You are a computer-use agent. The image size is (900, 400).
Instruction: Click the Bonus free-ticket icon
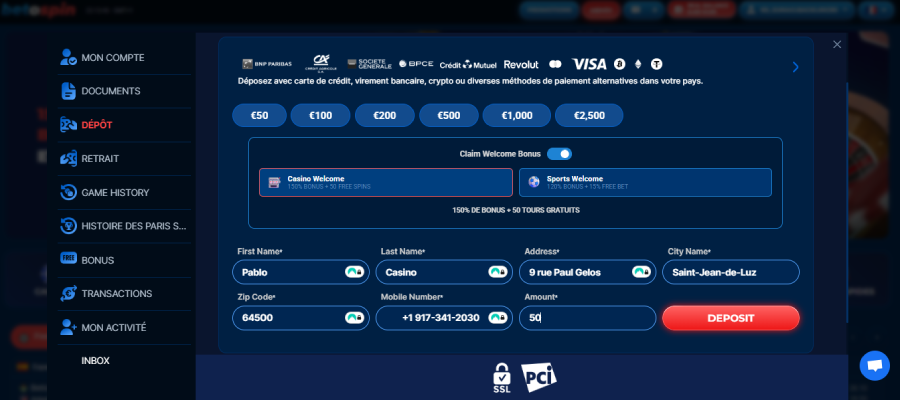[68, 259]
